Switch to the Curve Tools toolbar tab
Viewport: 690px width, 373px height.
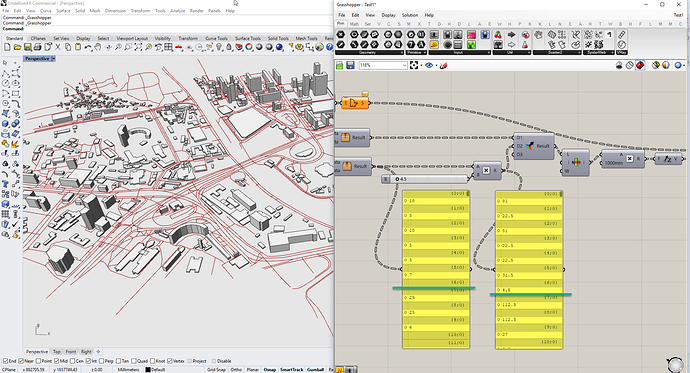point(216,38)
